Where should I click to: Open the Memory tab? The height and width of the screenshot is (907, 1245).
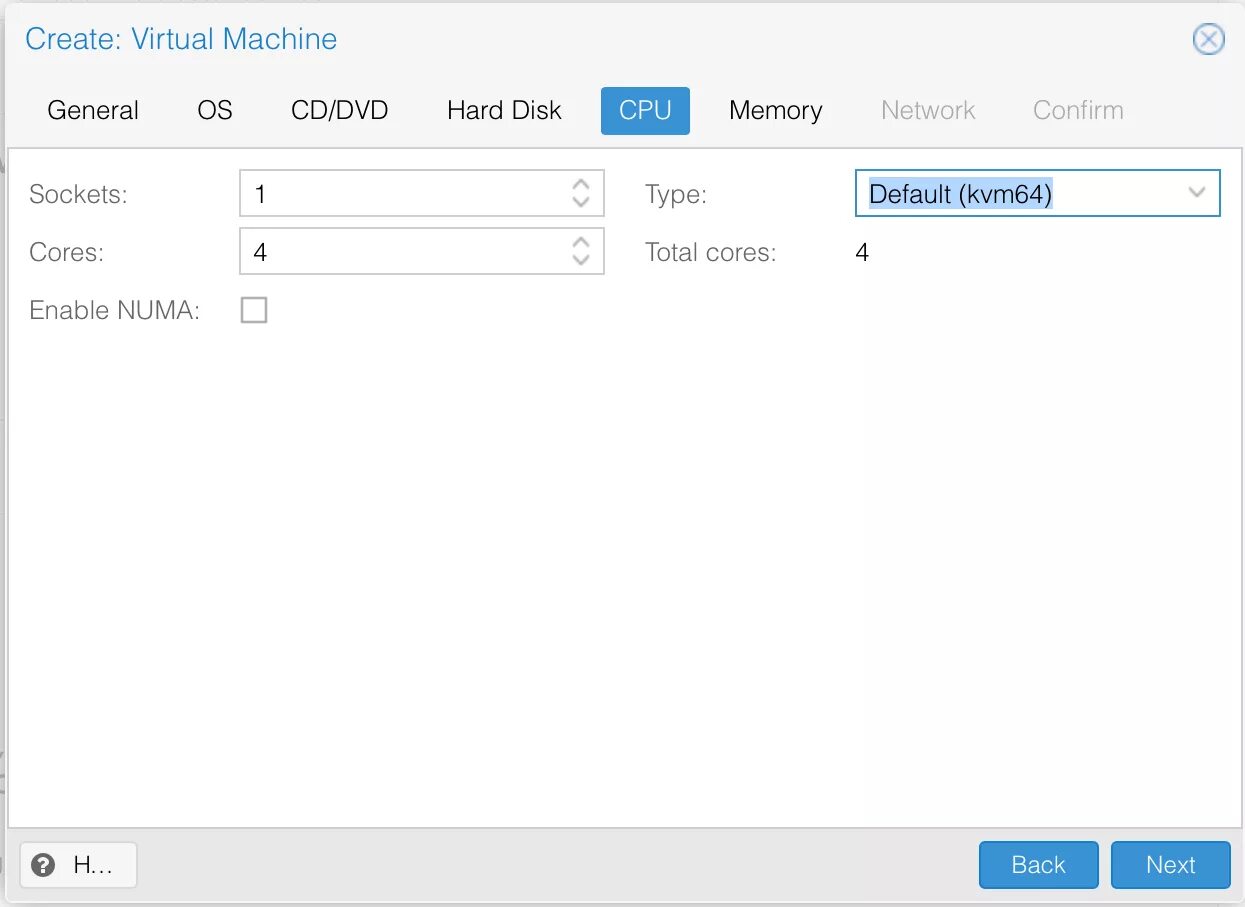click(x=775, y=110)
